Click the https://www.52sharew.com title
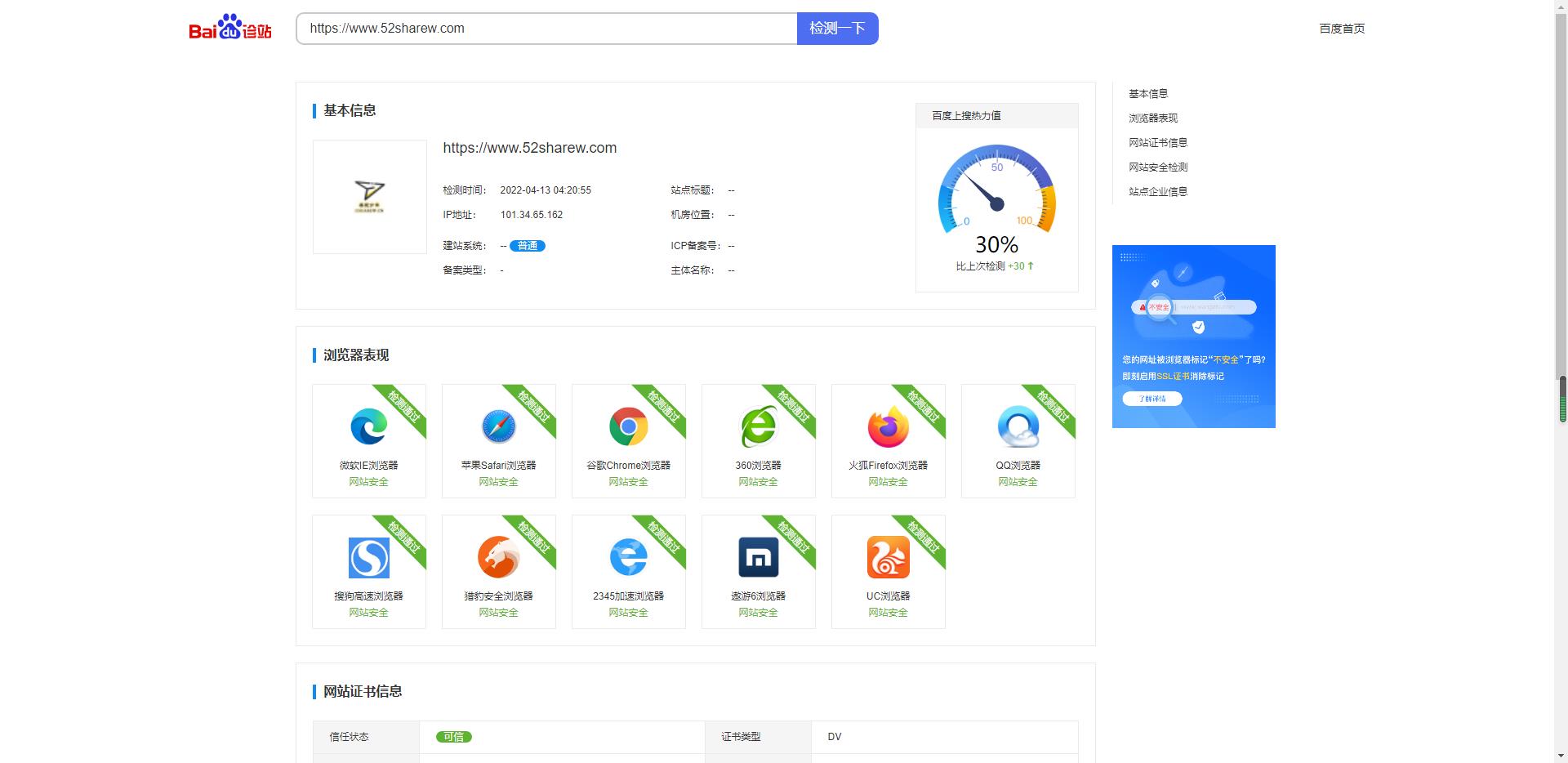The width and height of the screenshot is (1568, 763). (529, 148)
